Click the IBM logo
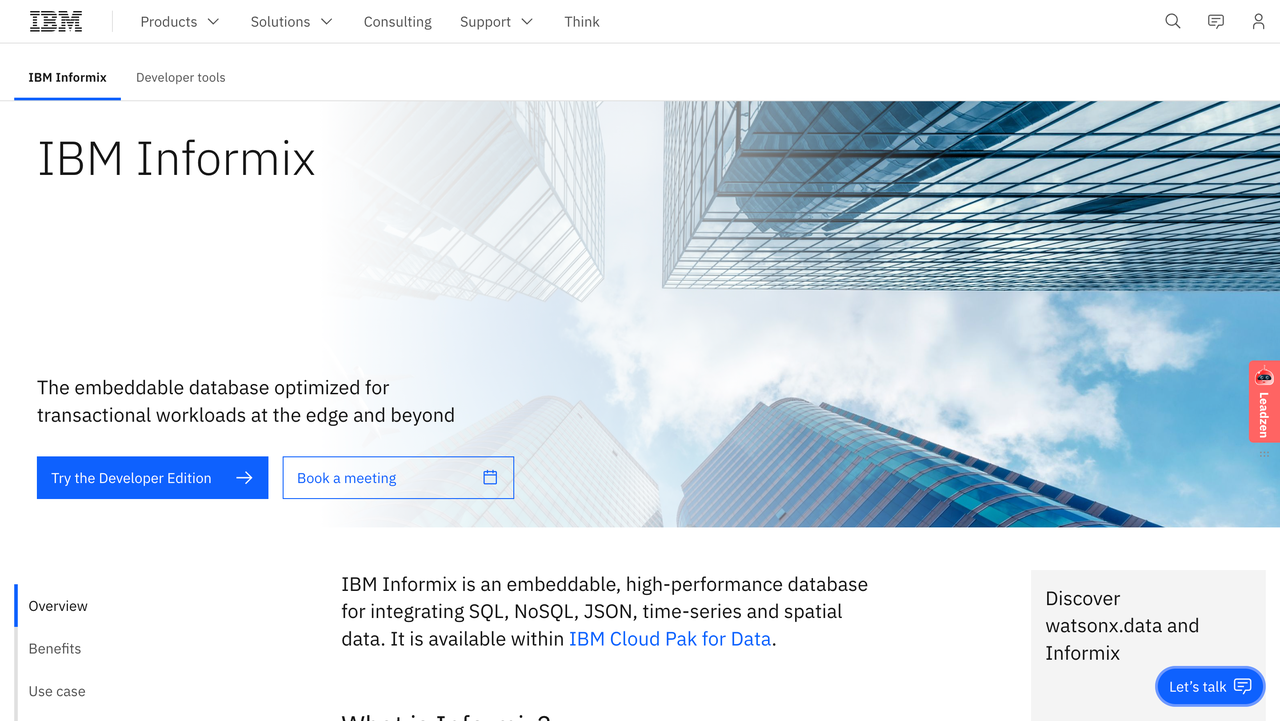 [56, 21]
